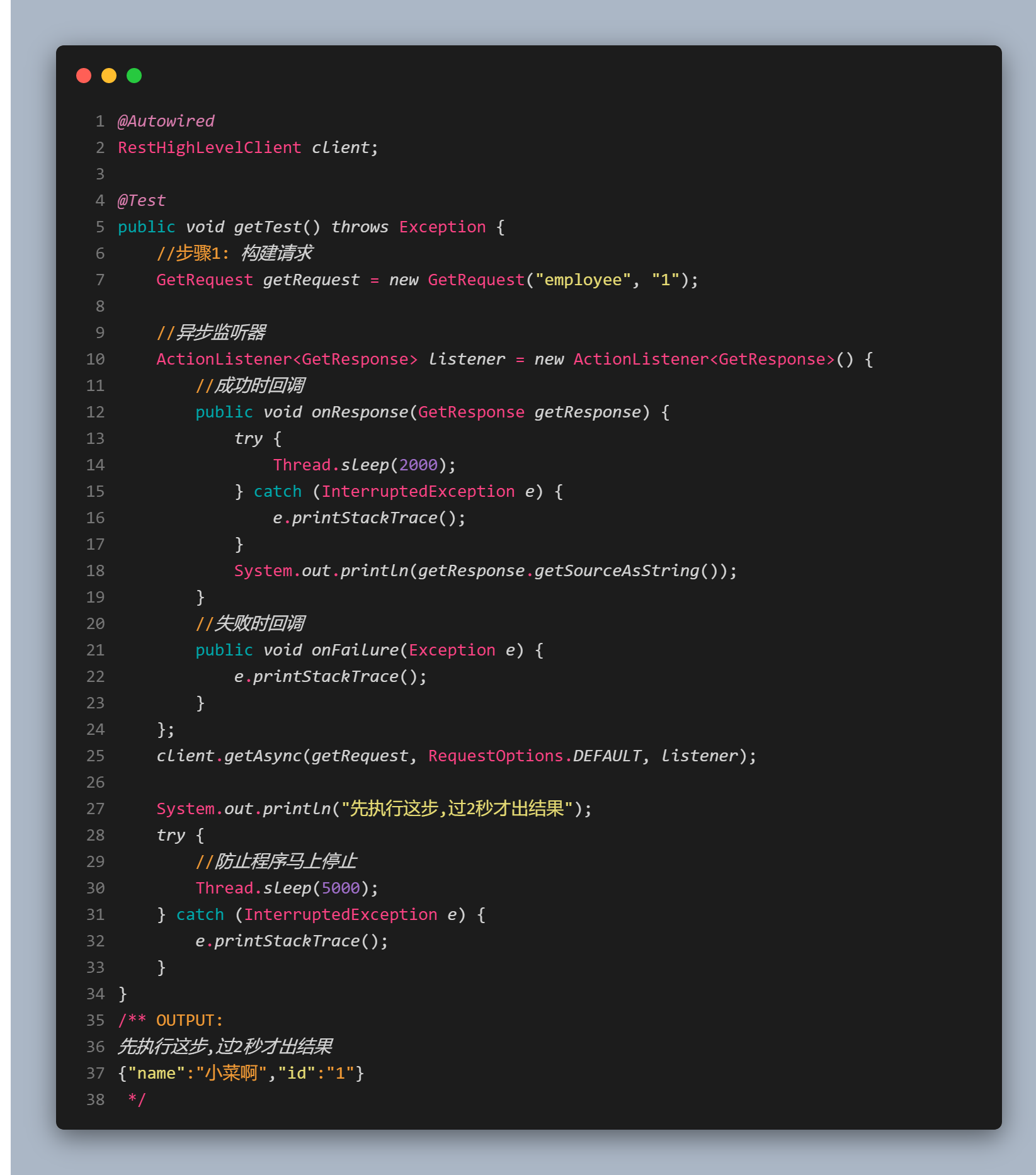The image size is (1036, 1175).
Task: Click the "employee" string on line 7
Action: point(583,280)
